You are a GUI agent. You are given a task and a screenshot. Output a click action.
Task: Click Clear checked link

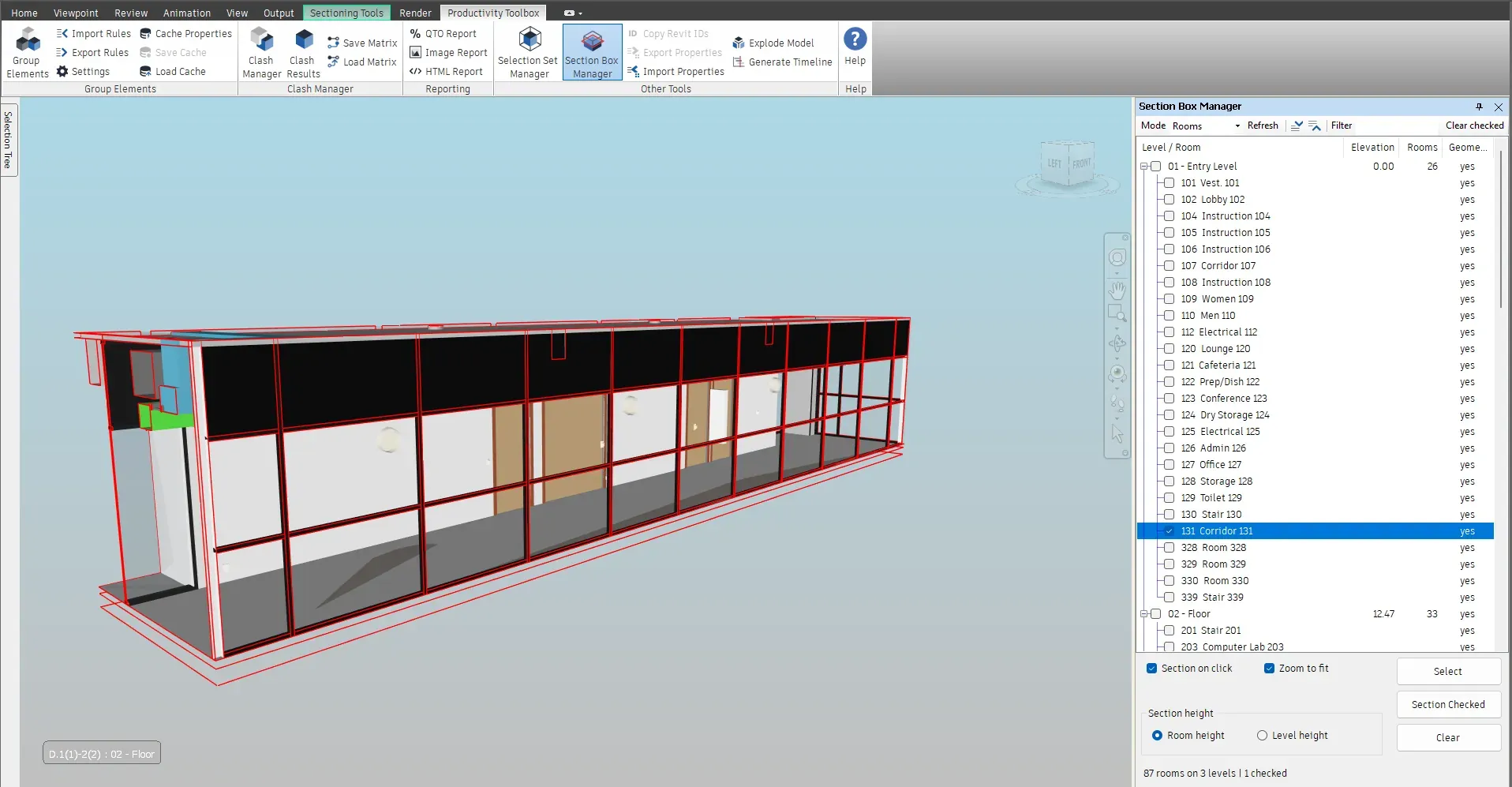pos(1474,126)
